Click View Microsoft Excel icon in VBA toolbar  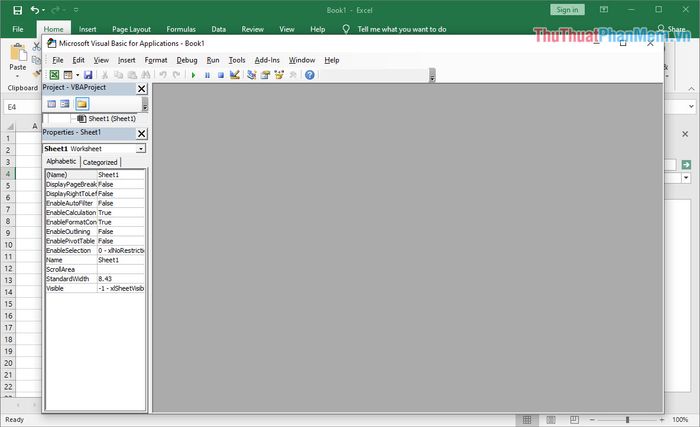pos(54,75)
